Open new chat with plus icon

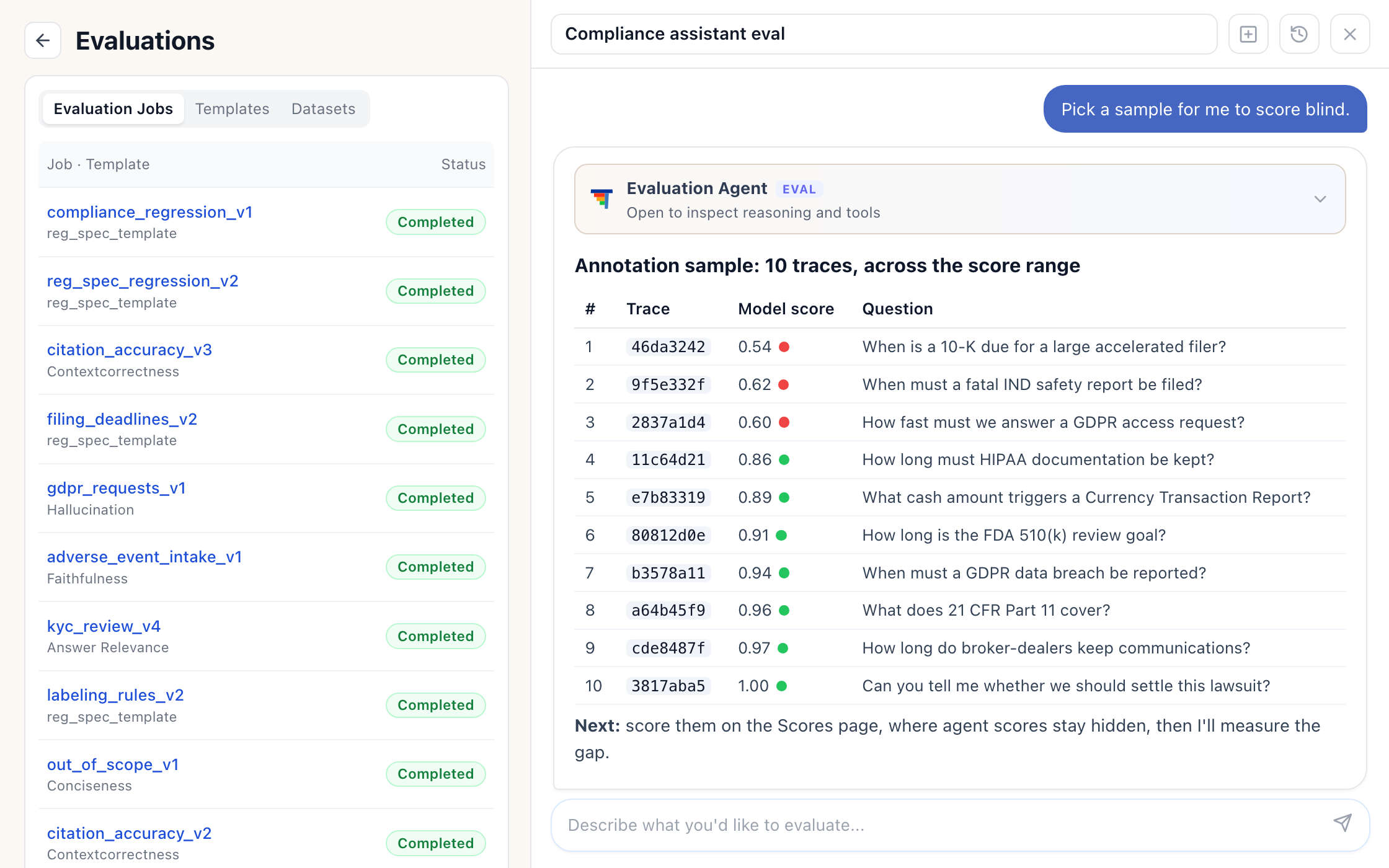point(1248,34)
